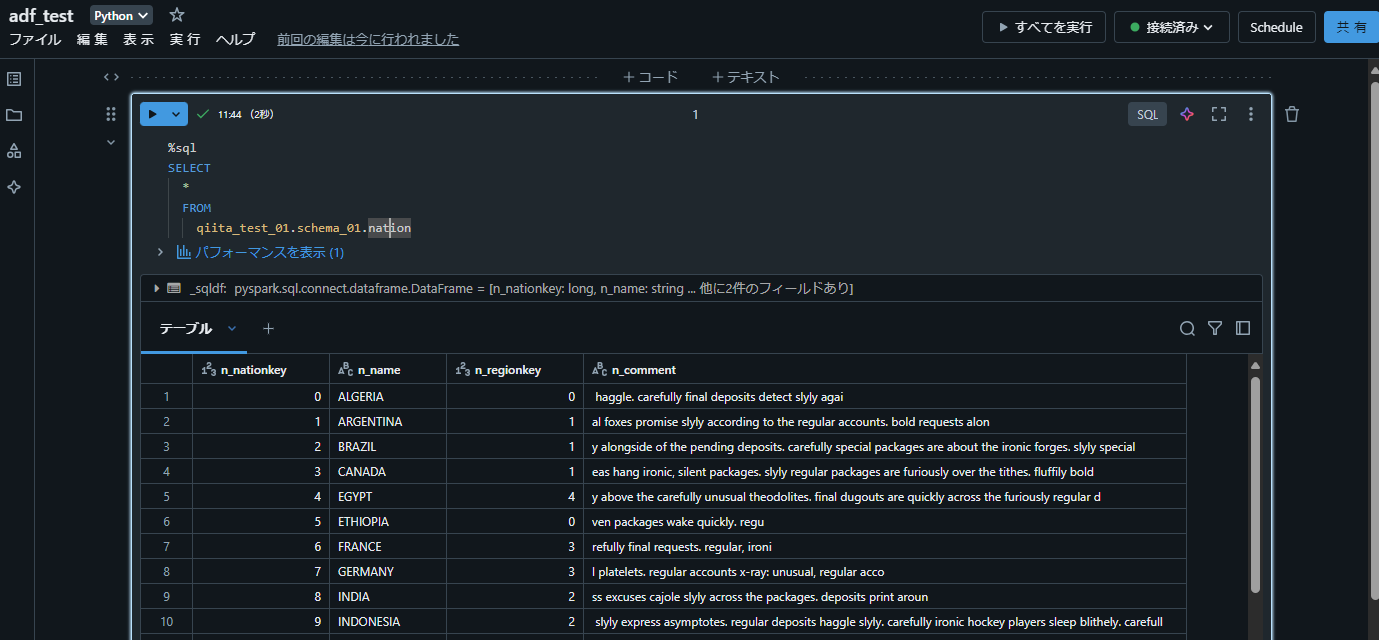Open the Python language dropdown
Image resolution: width=1379 pixels, height=640 pixels.
click(121, 15)
